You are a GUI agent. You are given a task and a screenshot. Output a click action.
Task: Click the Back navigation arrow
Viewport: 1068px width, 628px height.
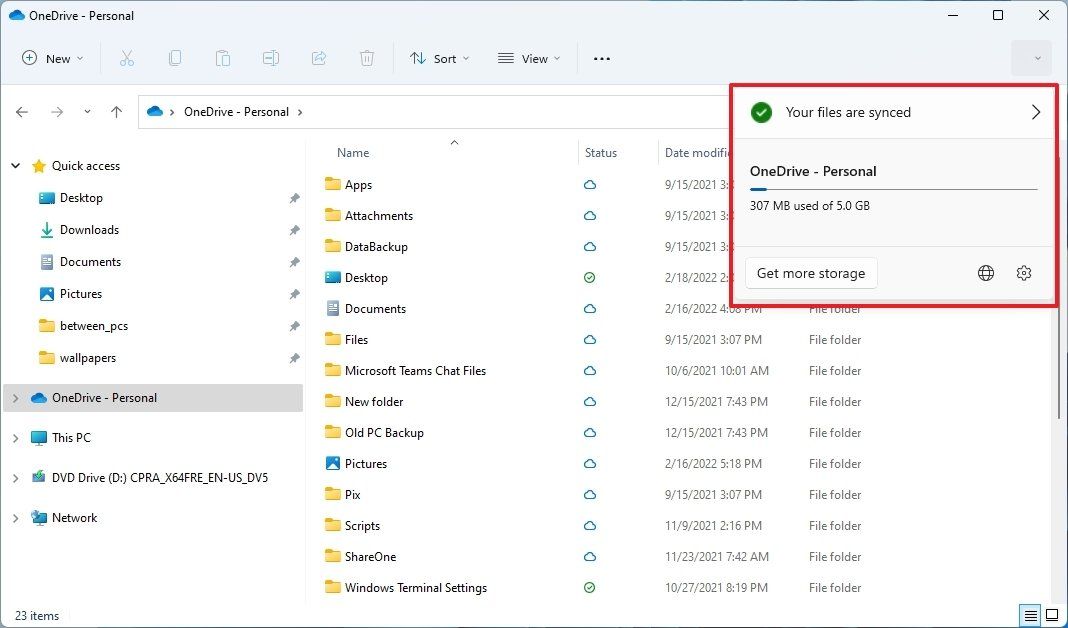coord(22,112)
